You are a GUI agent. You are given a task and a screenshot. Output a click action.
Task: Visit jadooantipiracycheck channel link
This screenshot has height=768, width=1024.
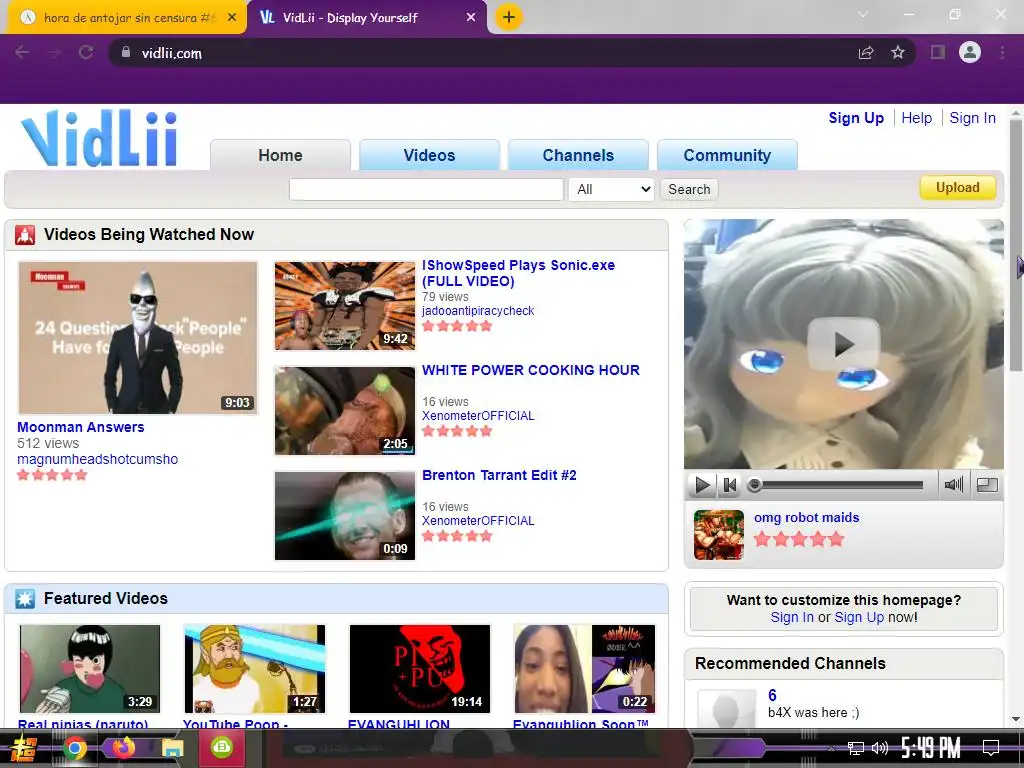[x=477, y=311]
